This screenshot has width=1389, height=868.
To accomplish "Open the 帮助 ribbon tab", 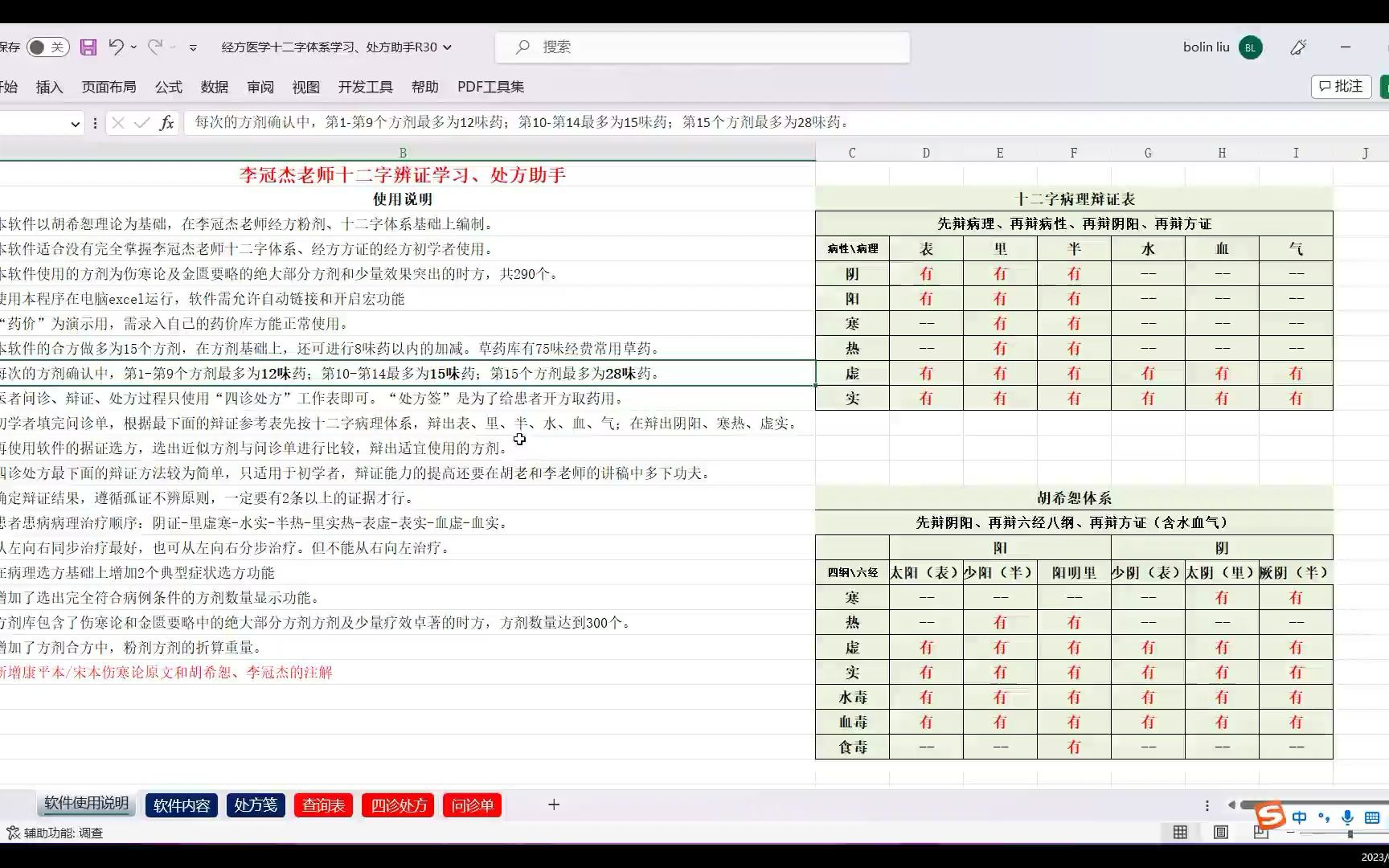I will click(425, 87).
